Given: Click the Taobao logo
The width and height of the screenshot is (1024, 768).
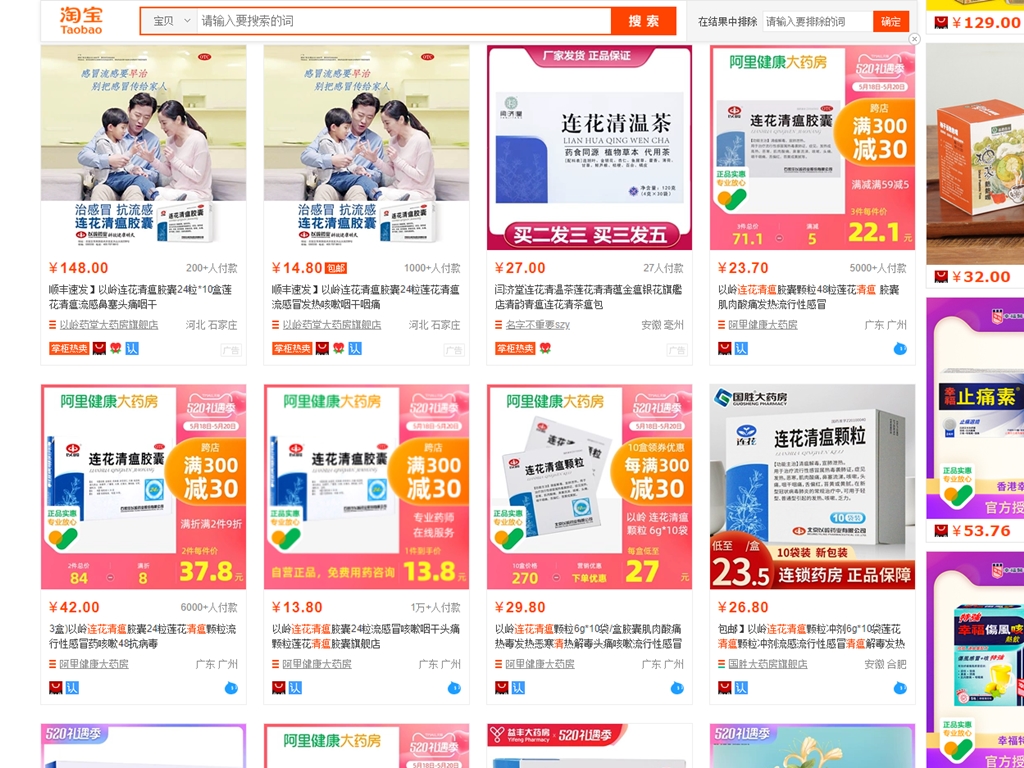Looking at the screenshot, I should [x=81, y=20].
